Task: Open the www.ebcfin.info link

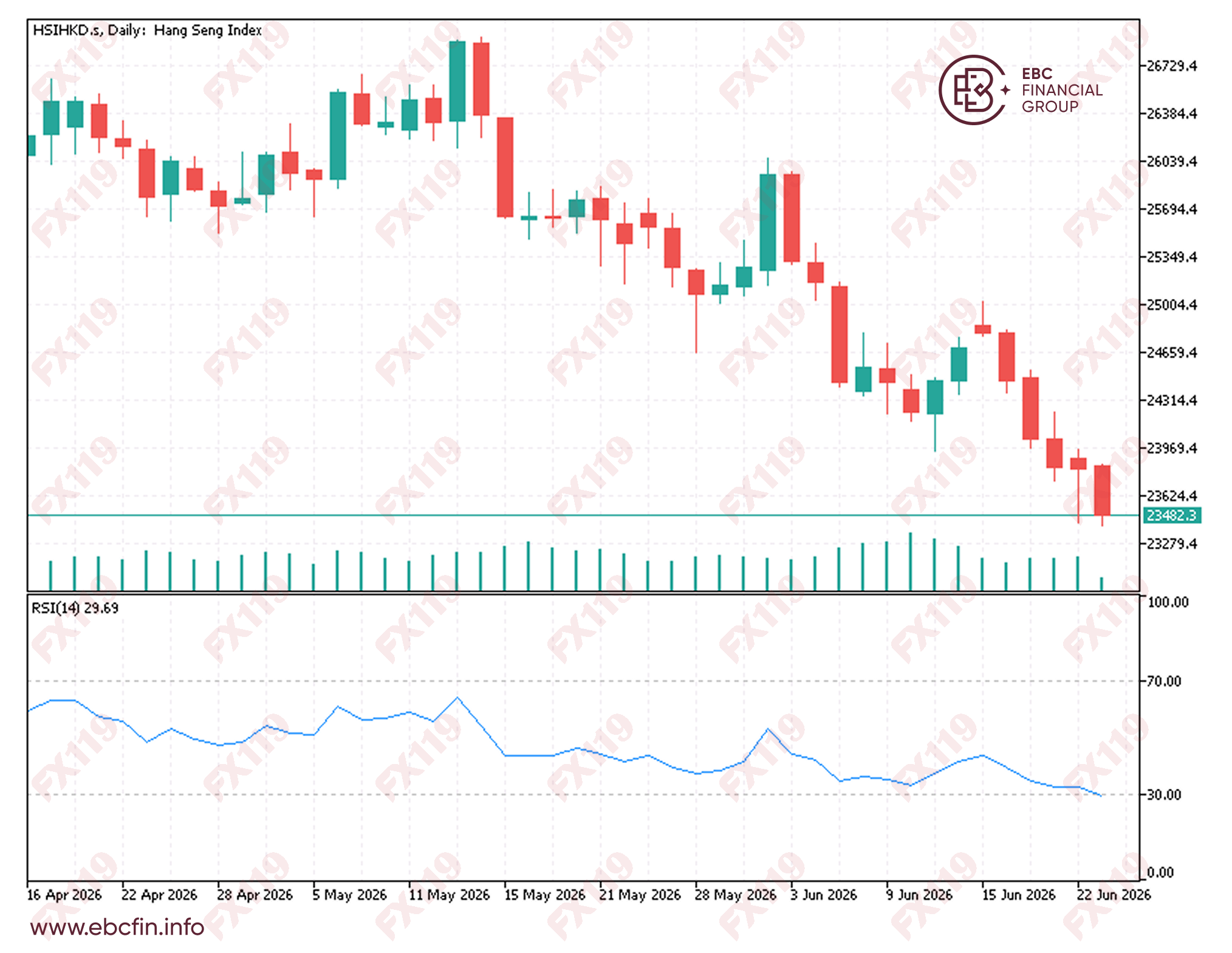Action: click(117, 927)
